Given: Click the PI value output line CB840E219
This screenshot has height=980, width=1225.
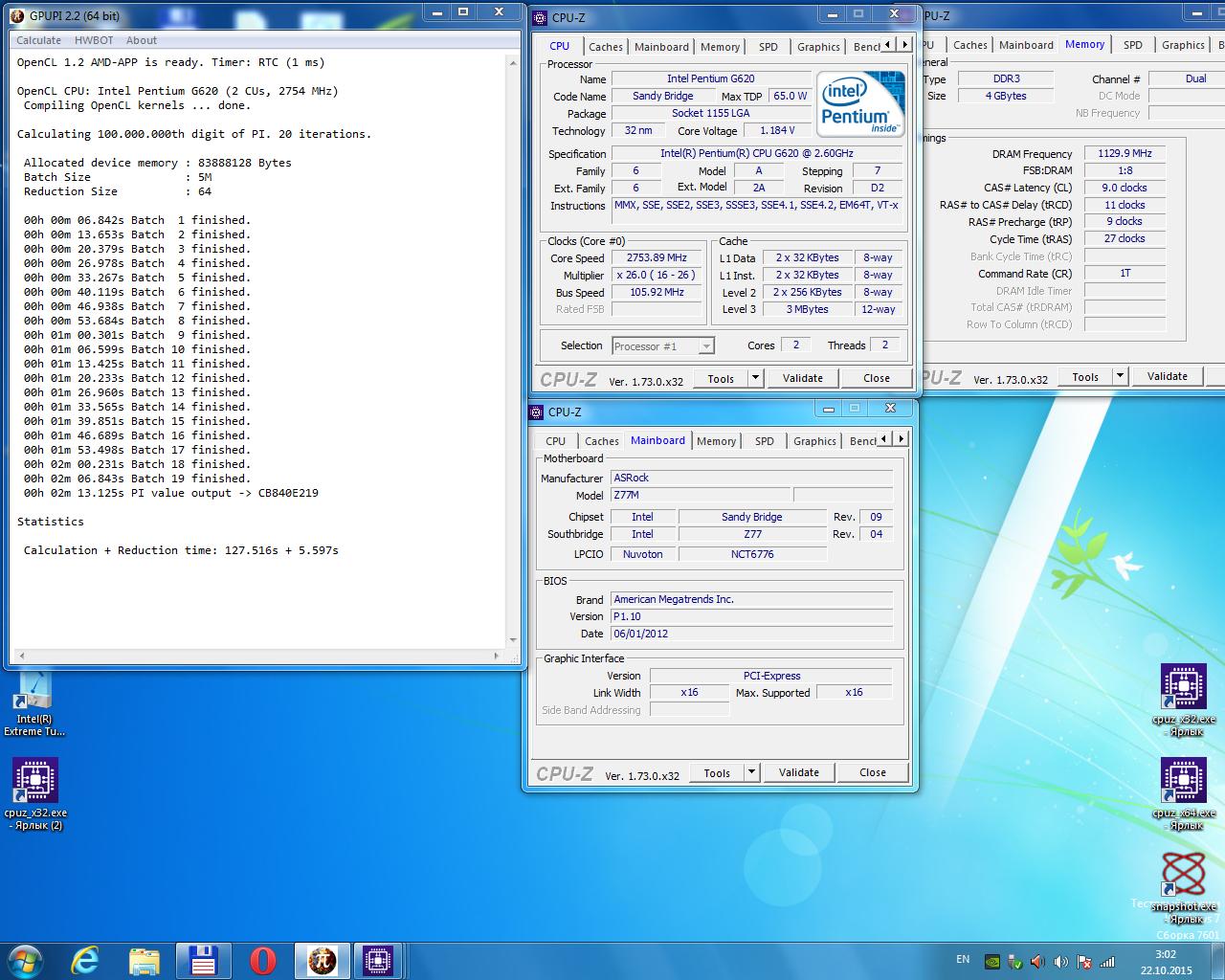Looking at the screenshot, I should point(171,493).
